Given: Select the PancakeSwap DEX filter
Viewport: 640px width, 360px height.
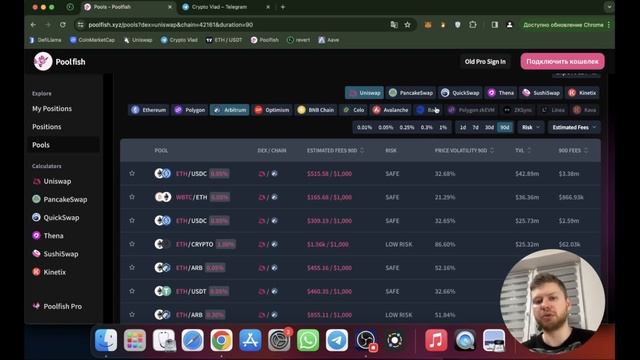Looking at the screenshot, I should click(x=411, y=93).
